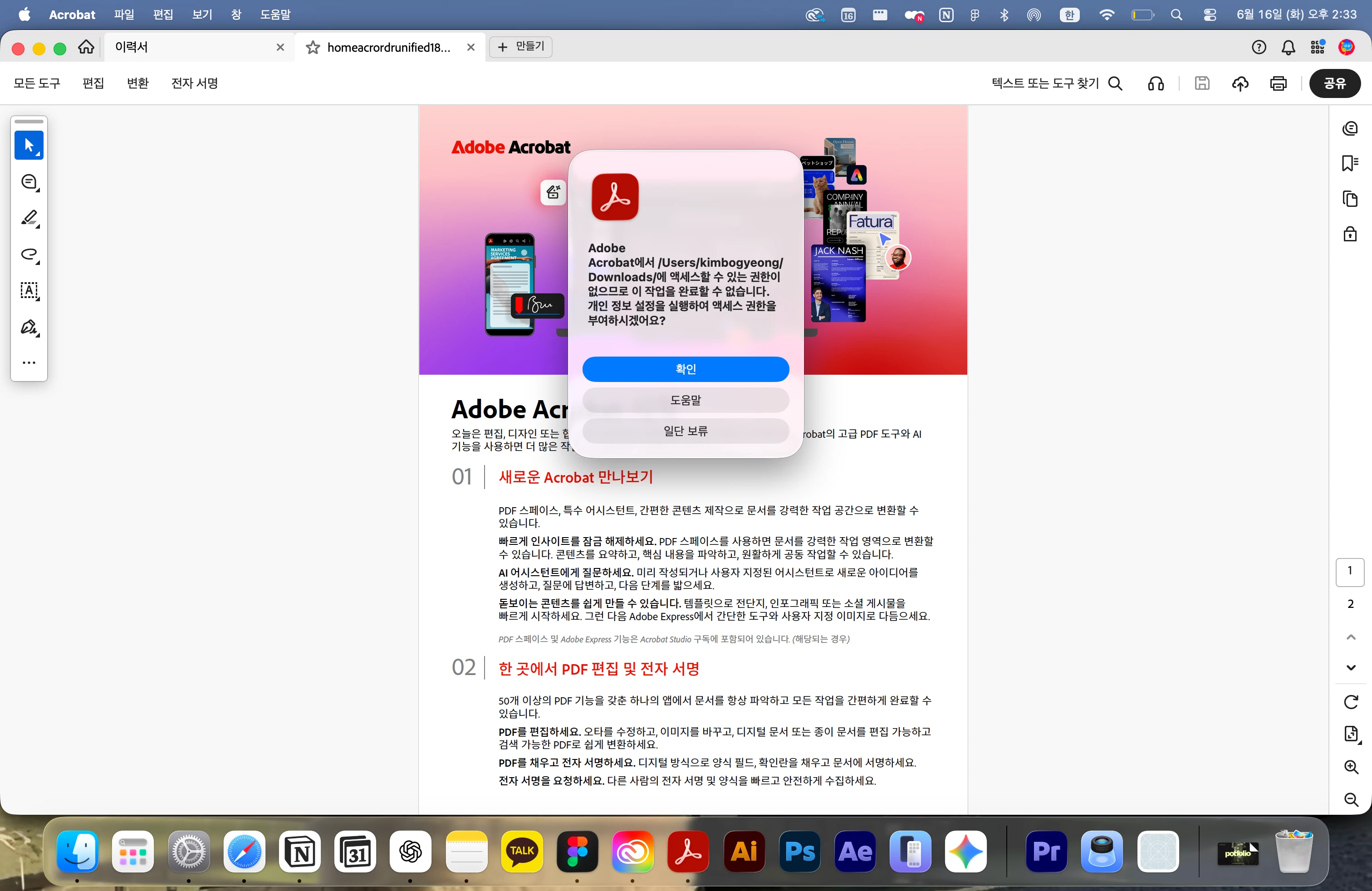Go to the next page
Screen dimensions: 1372x891
[1351, 668]
